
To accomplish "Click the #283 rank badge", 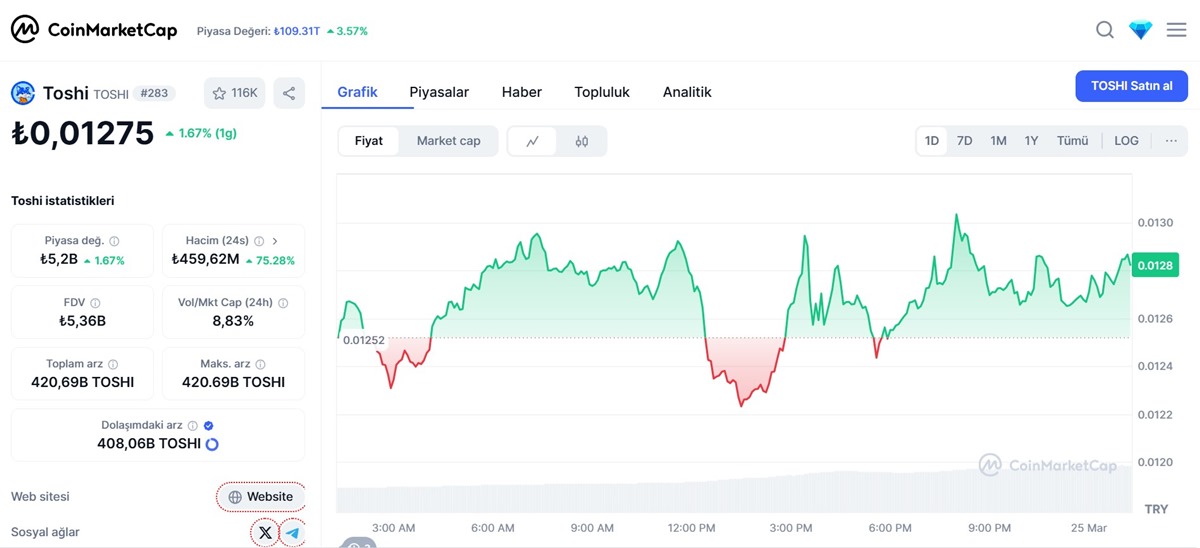I will click(x=154, y=93).
